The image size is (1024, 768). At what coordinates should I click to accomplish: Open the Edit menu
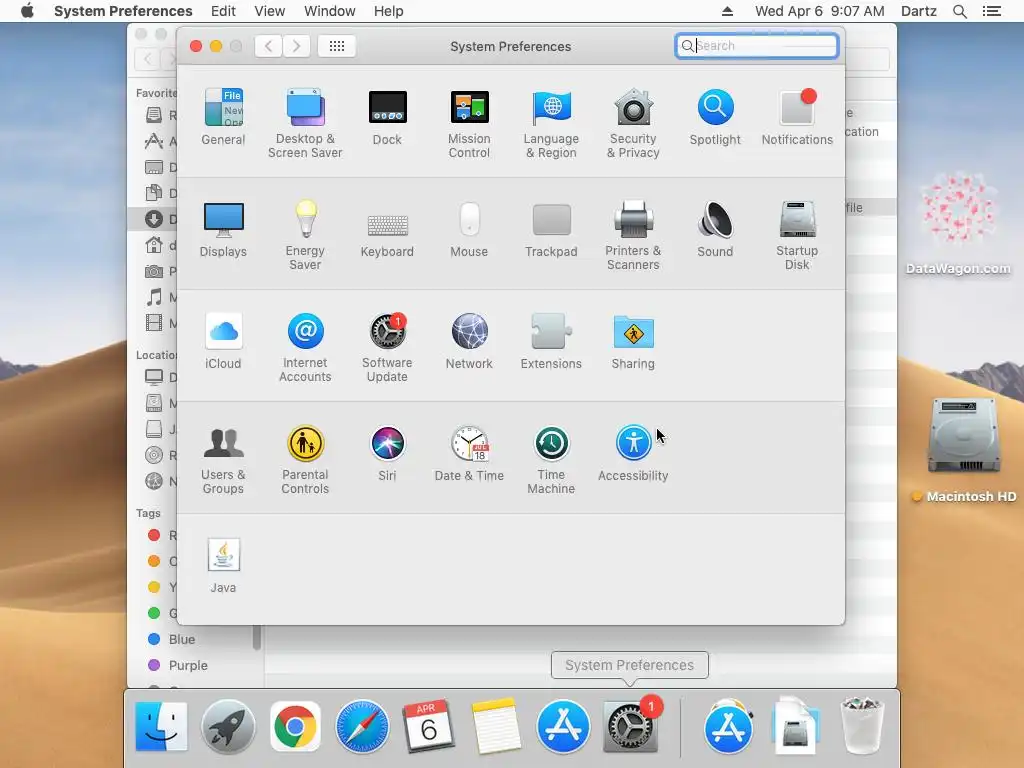tap(223, 11)
